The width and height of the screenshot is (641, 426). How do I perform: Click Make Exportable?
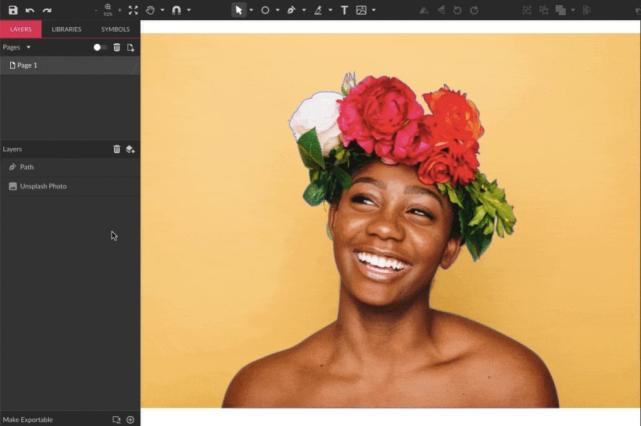pos(28,419)
